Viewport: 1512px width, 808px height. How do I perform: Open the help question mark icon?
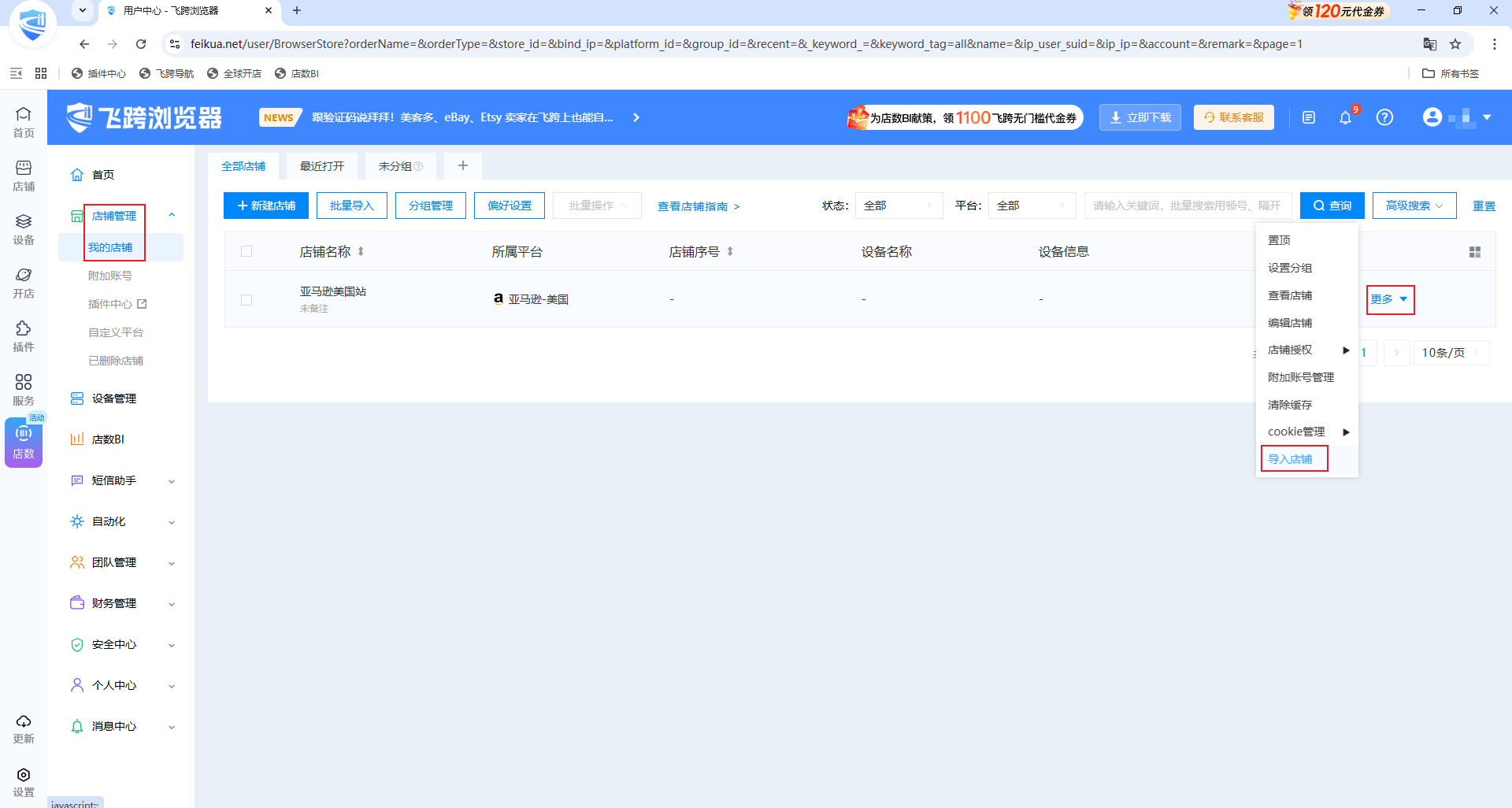click(x=1384, y=117)
